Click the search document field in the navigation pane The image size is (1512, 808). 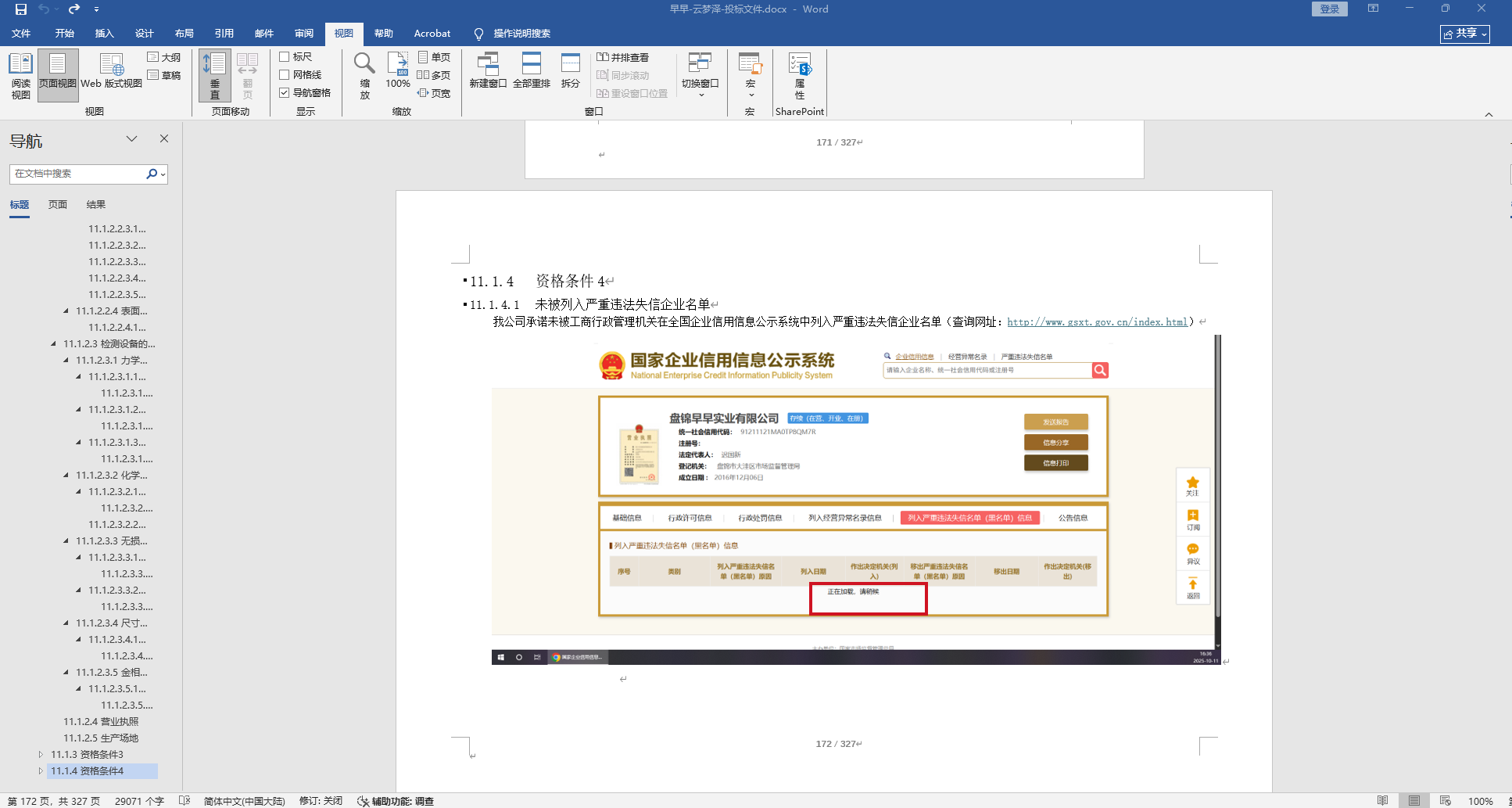click(77, 174)
